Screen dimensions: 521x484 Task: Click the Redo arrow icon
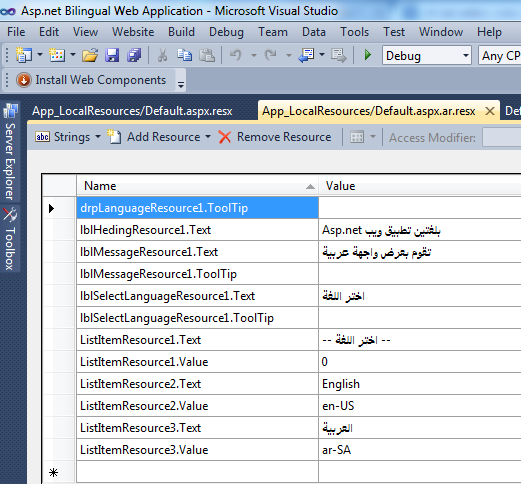pyautogui.click(x=271, y=55)
